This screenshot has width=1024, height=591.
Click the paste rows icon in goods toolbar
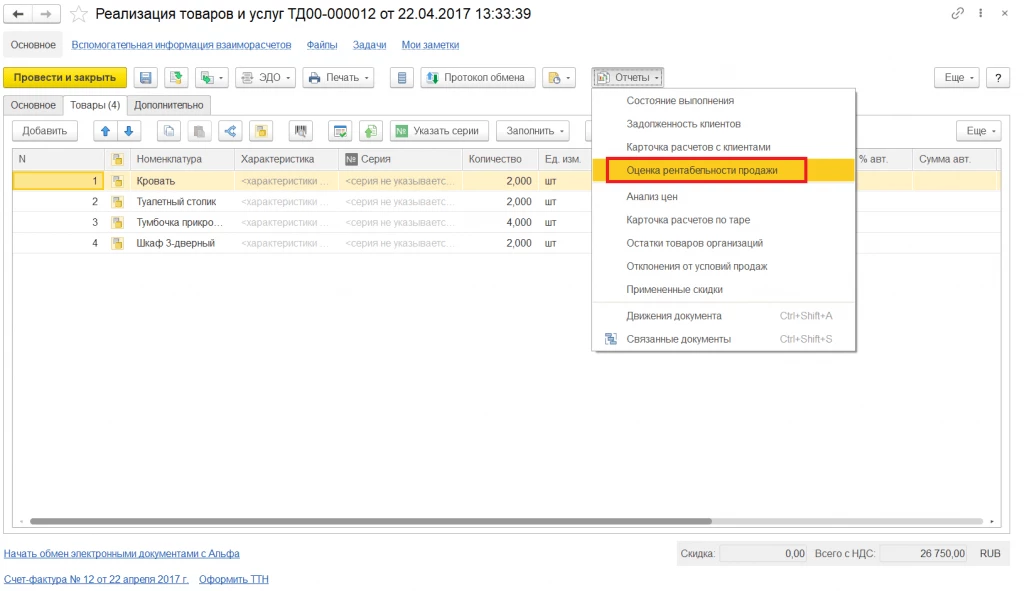click(199, 131)
